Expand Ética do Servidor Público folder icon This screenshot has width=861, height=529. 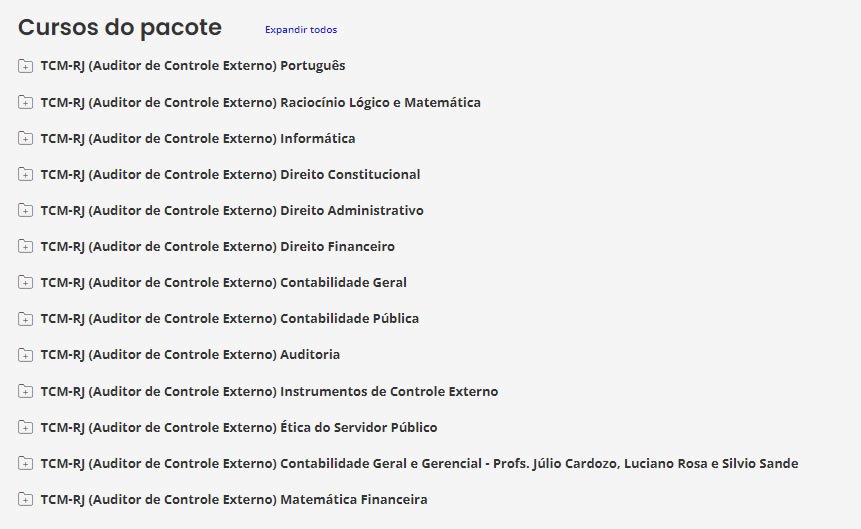(x=25, y=427)
